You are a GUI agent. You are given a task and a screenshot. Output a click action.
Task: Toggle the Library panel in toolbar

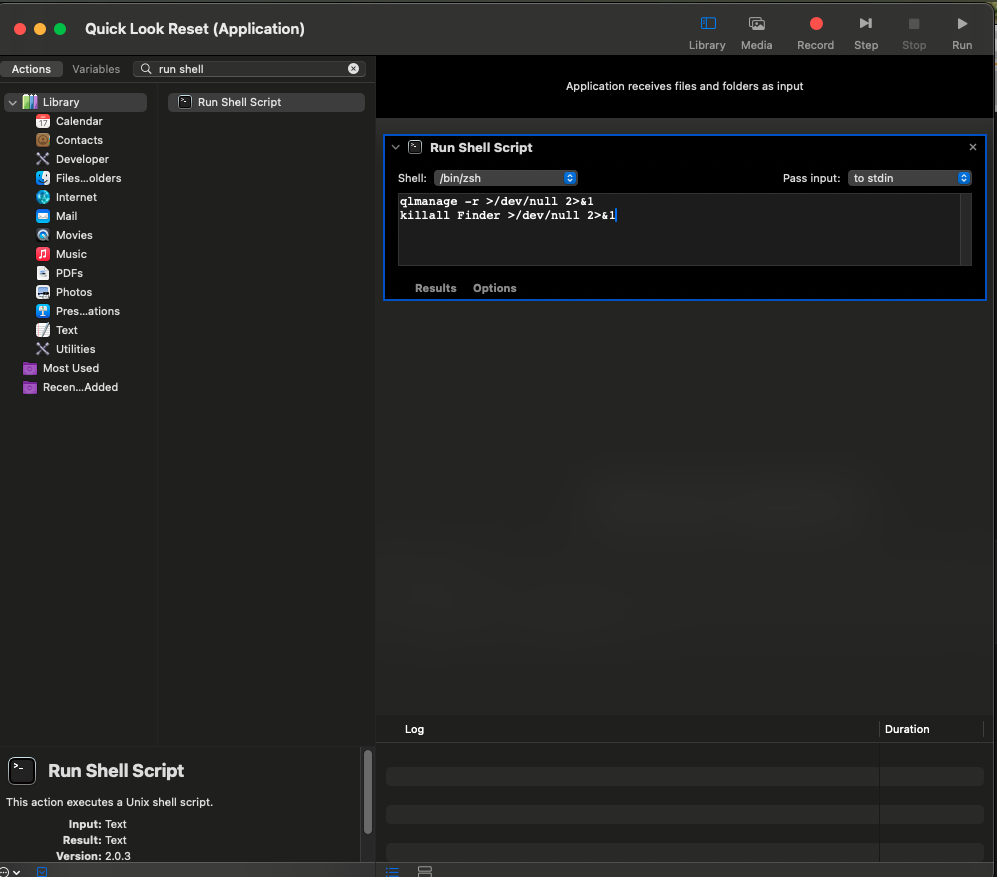click(x=707, y=33)
